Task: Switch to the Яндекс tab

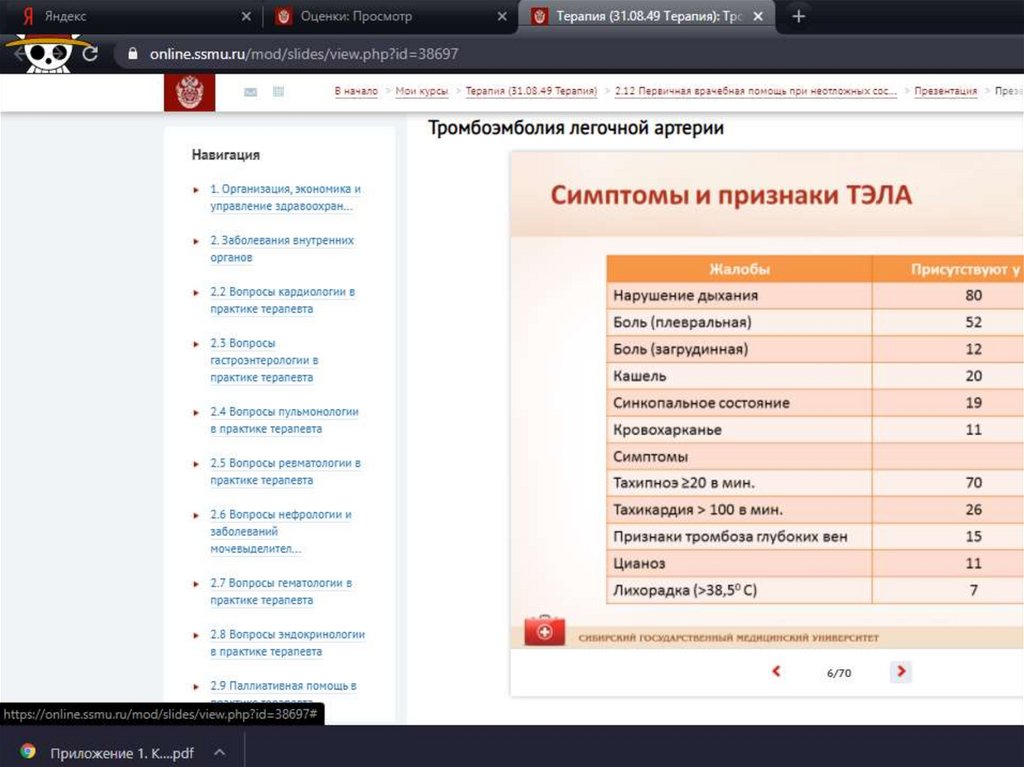Action: point(129,16)
